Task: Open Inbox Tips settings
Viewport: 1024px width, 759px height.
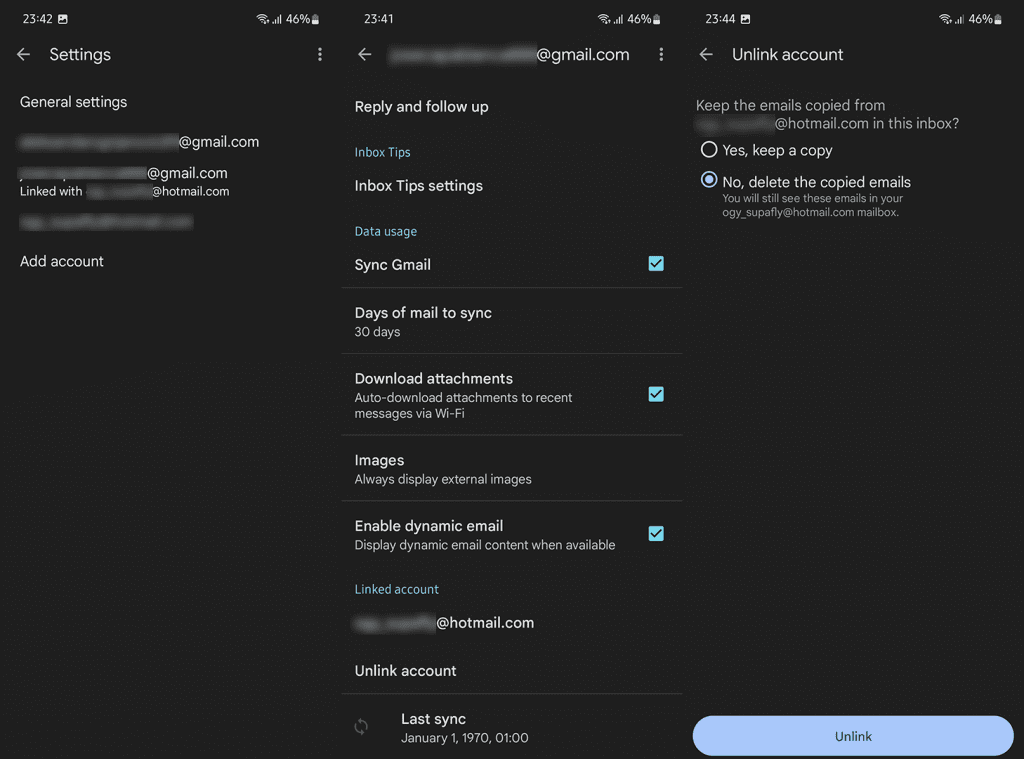Action: coord(418,185)
